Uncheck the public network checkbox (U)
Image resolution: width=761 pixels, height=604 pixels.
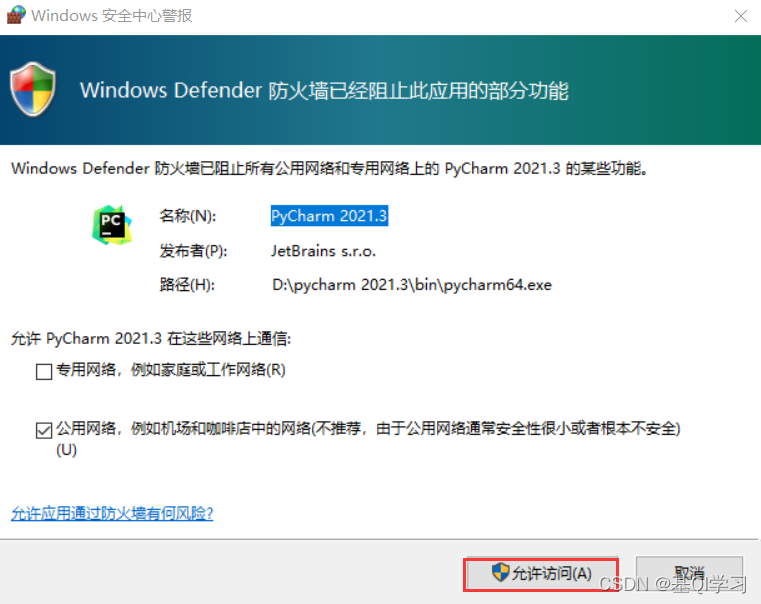tap(44, 430)
